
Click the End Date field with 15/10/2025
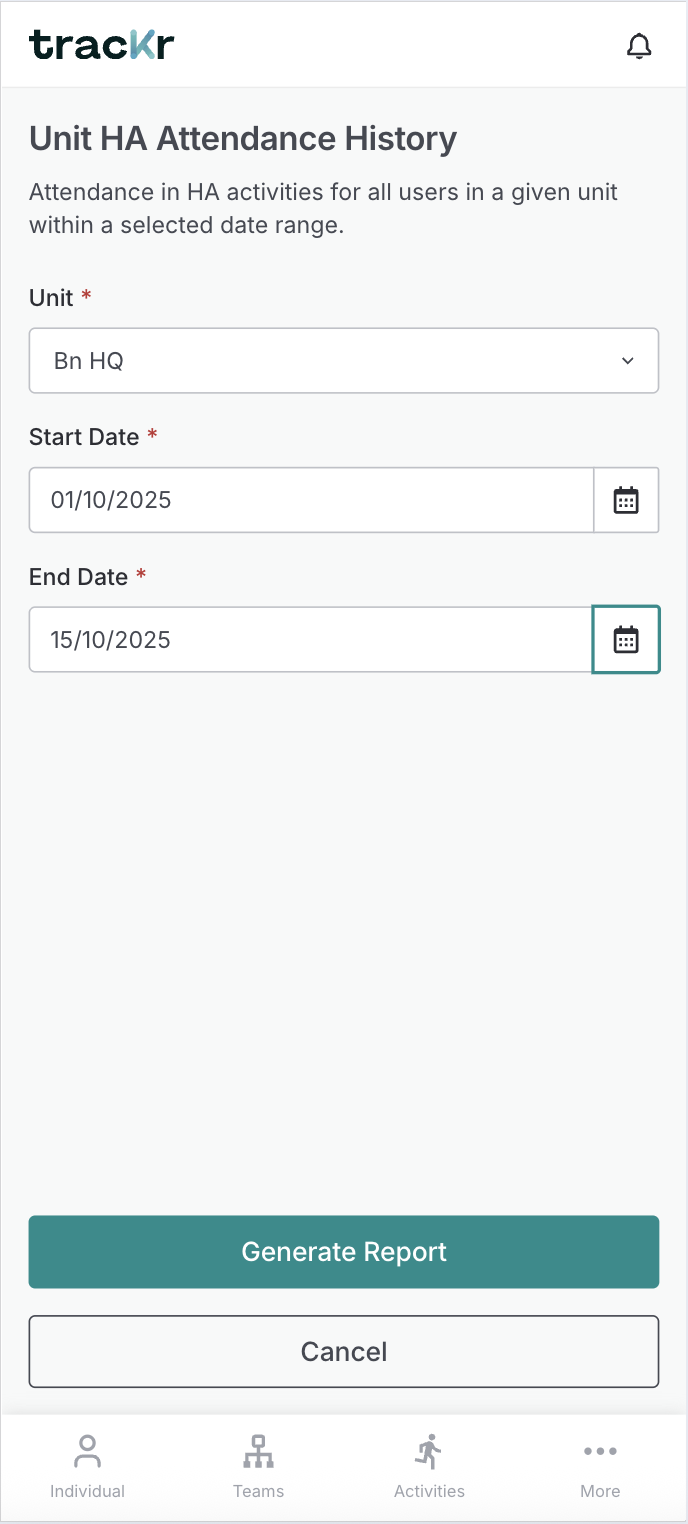311,640
